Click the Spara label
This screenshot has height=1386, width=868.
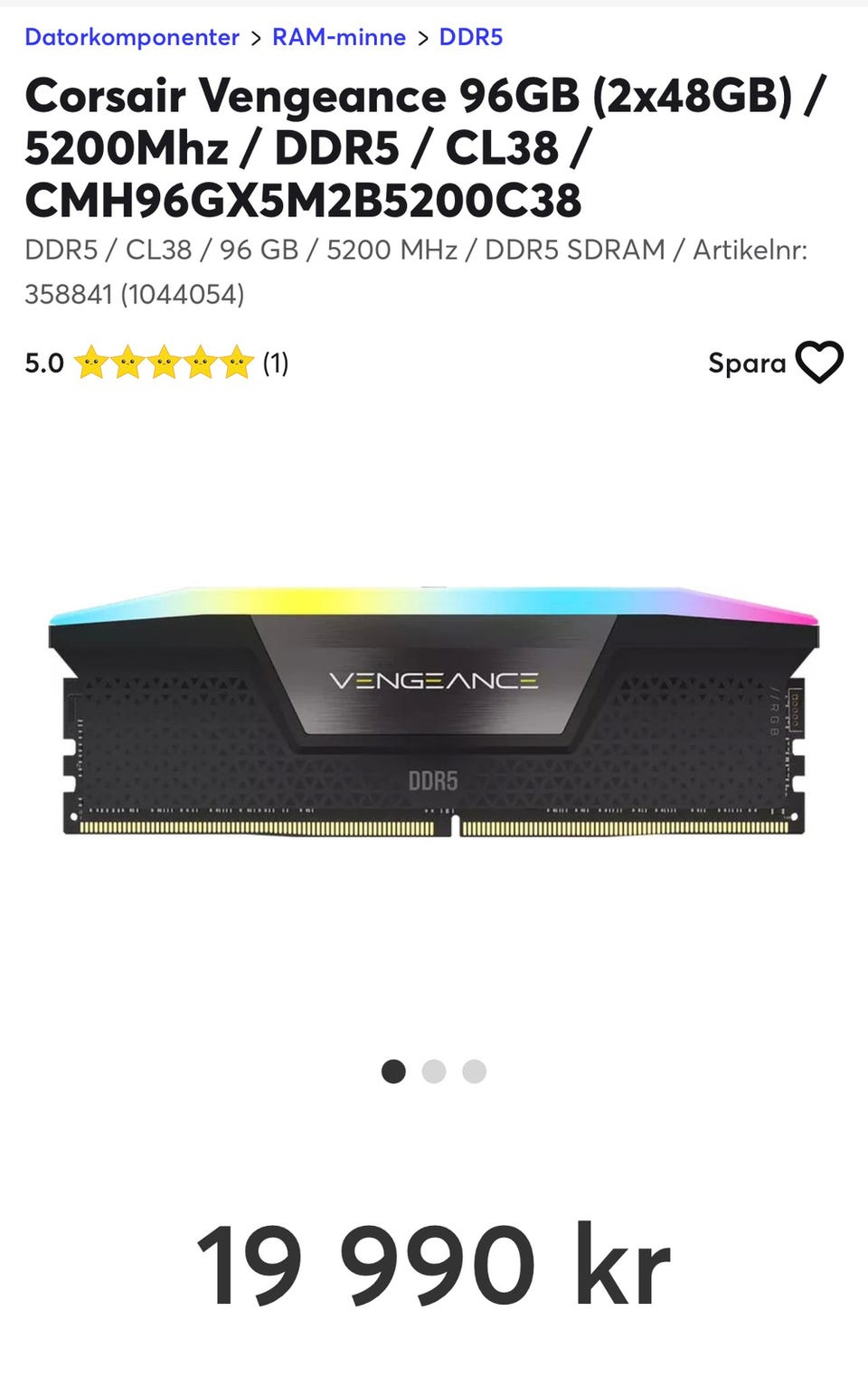tap(747, 363)
